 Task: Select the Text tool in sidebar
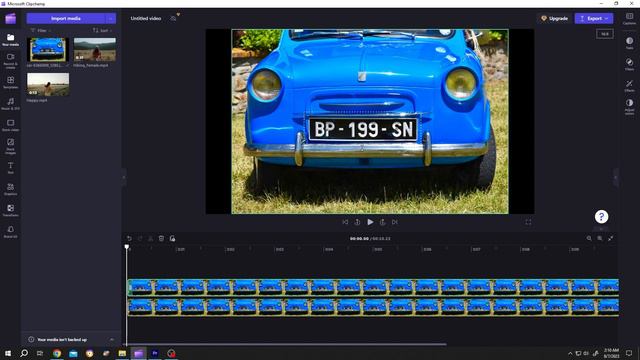pyautogui.click(x=11, y=167)
